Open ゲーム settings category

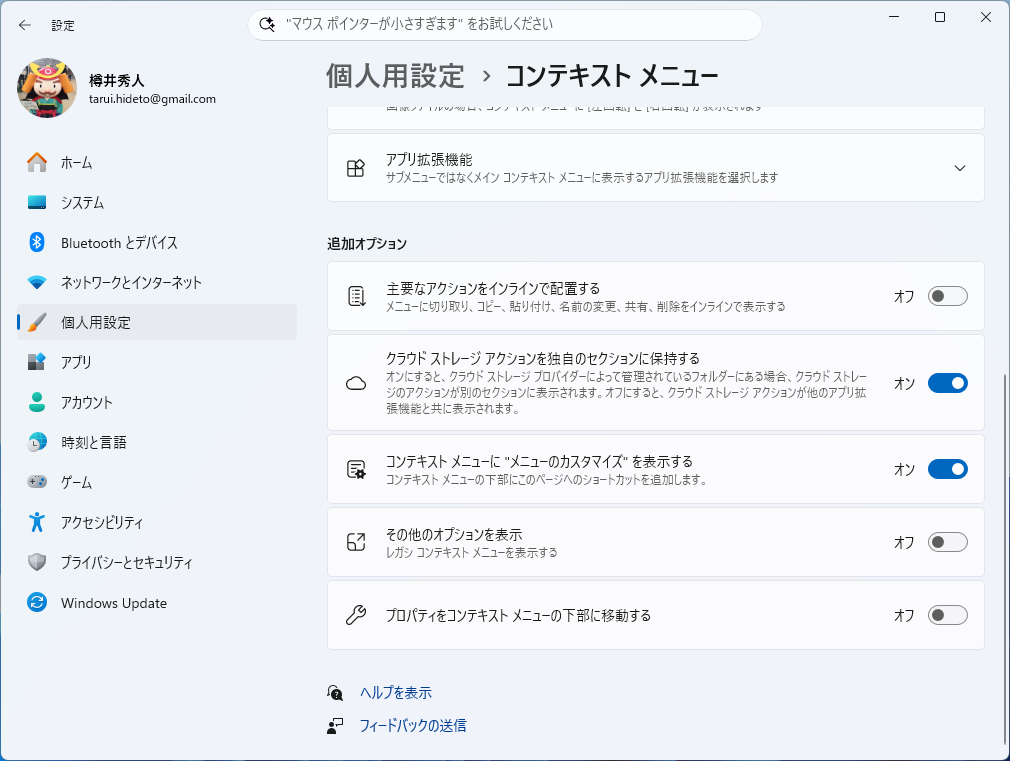point(157,481)
